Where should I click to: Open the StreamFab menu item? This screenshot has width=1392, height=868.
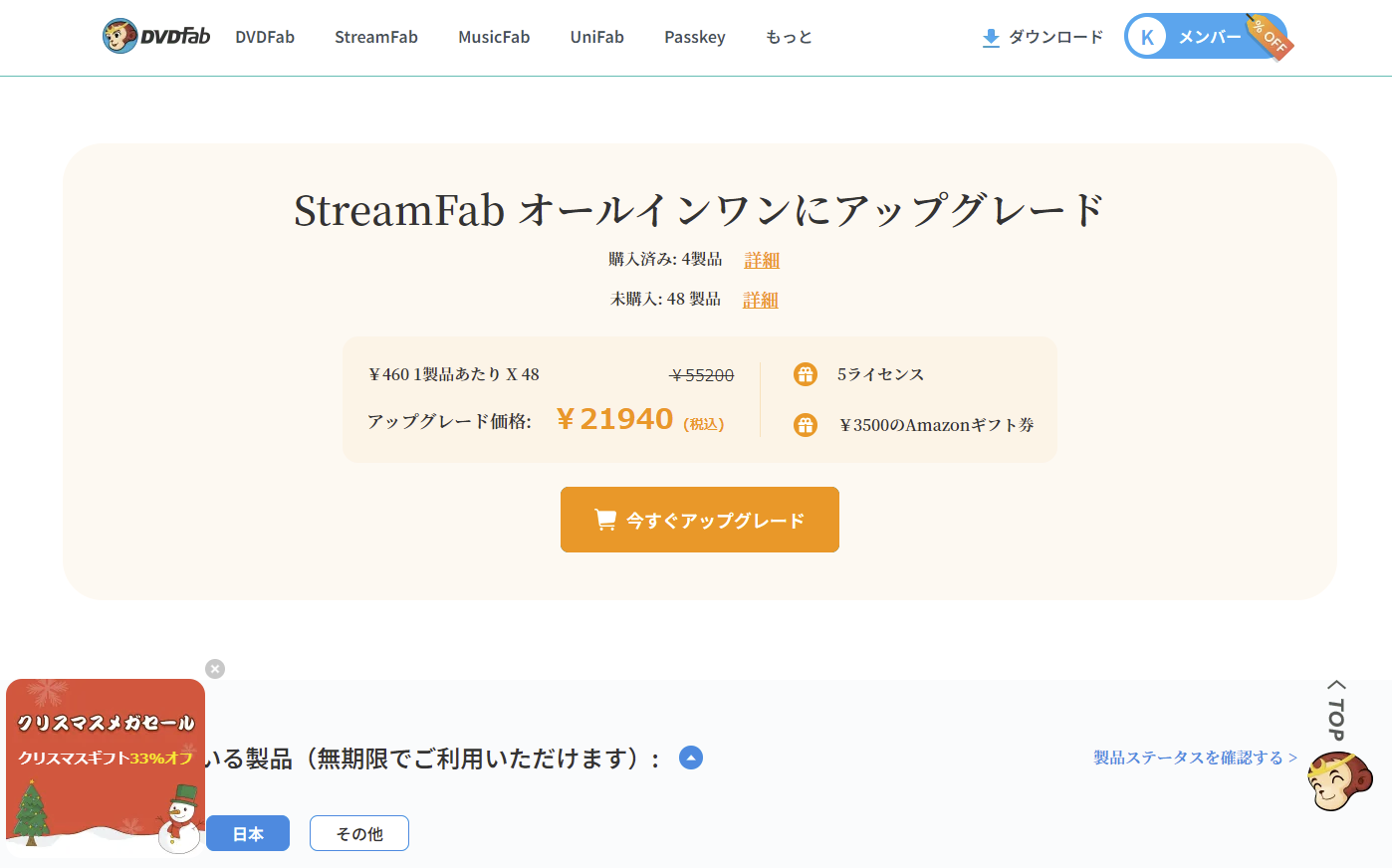click(x=376, y=37)
